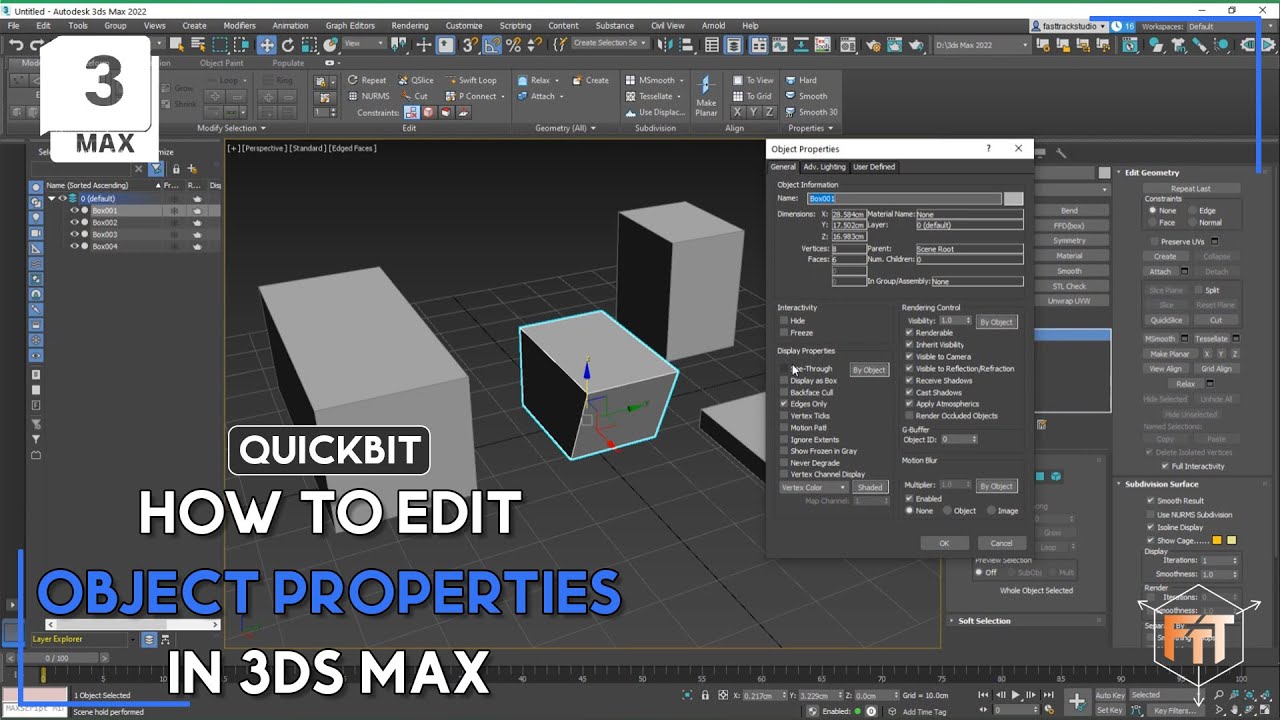Click OK in Object Properties dialog
This screenshot has height=720, width=1280.
(x=944, y=543)
